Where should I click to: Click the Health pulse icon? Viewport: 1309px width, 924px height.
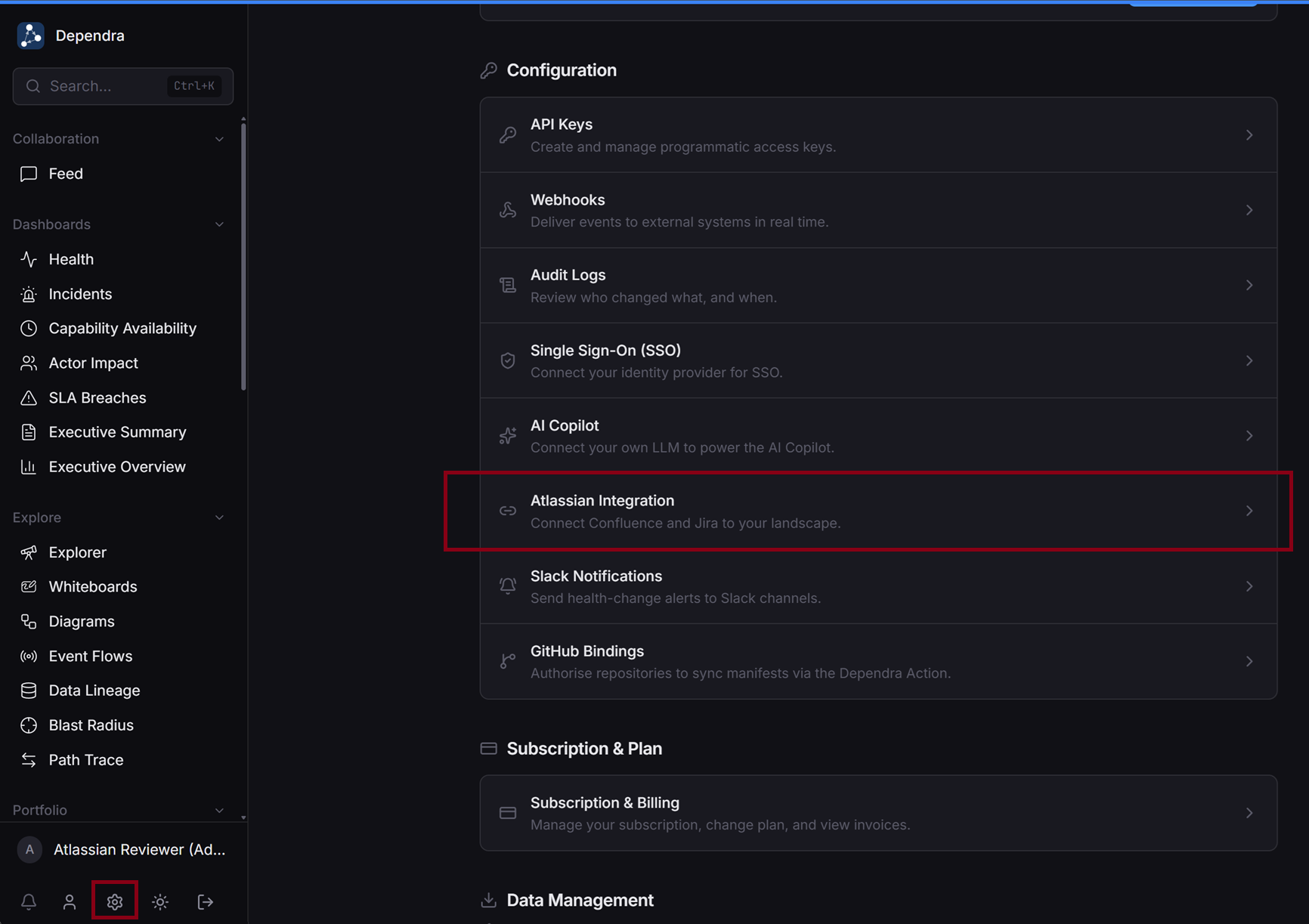coord(29,259)
